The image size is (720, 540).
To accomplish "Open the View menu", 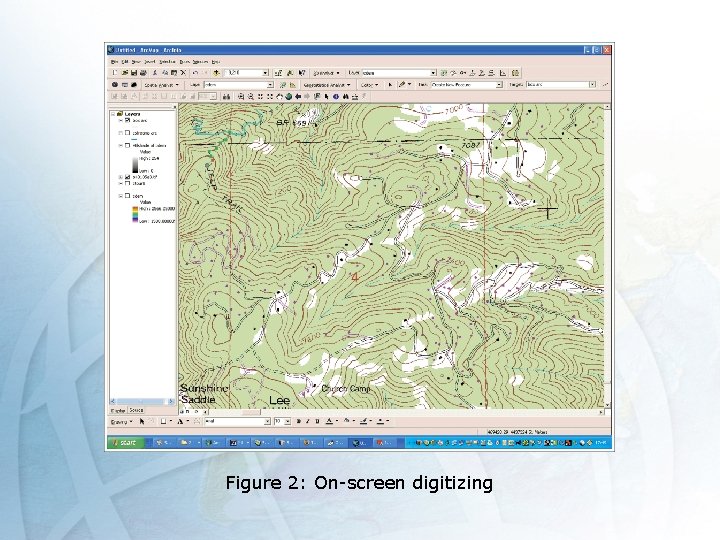I will (x=136, y=62).
